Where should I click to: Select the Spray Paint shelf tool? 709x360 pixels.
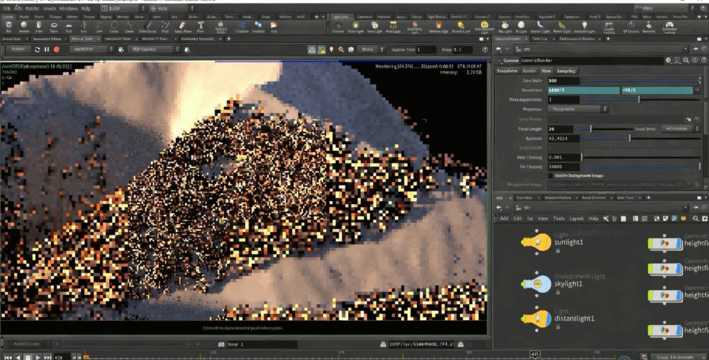182,27
